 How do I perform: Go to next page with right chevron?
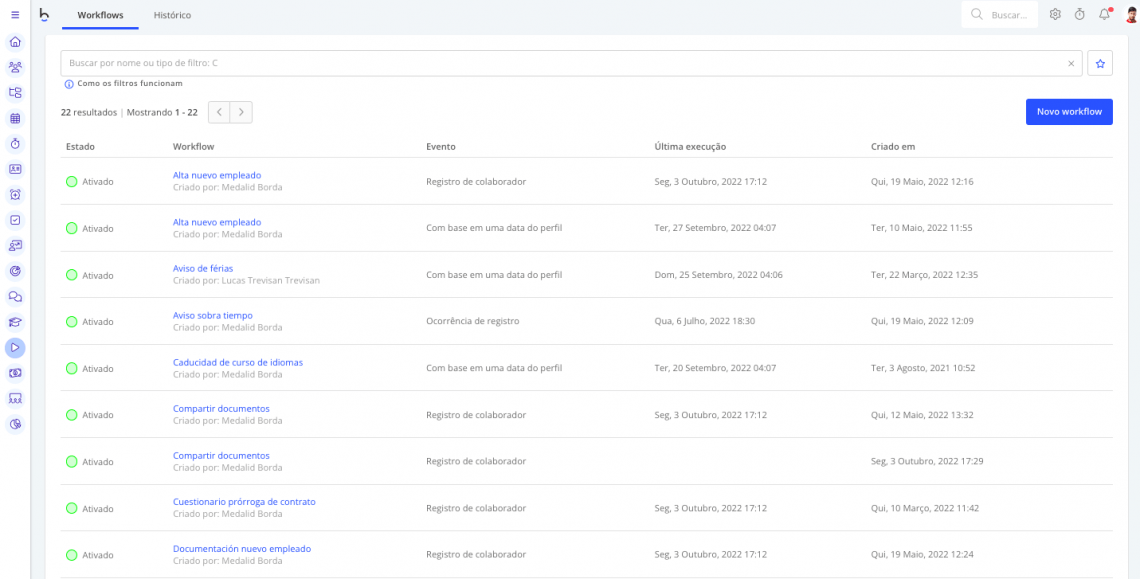[x=240, y=112]
